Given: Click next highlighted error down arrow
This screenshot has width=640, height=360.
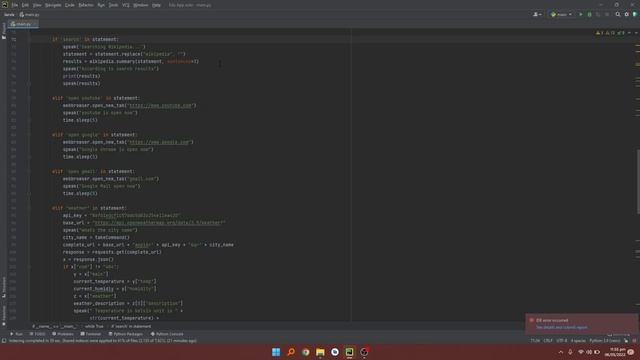Looking at the screenshot, I should point(636,33).
